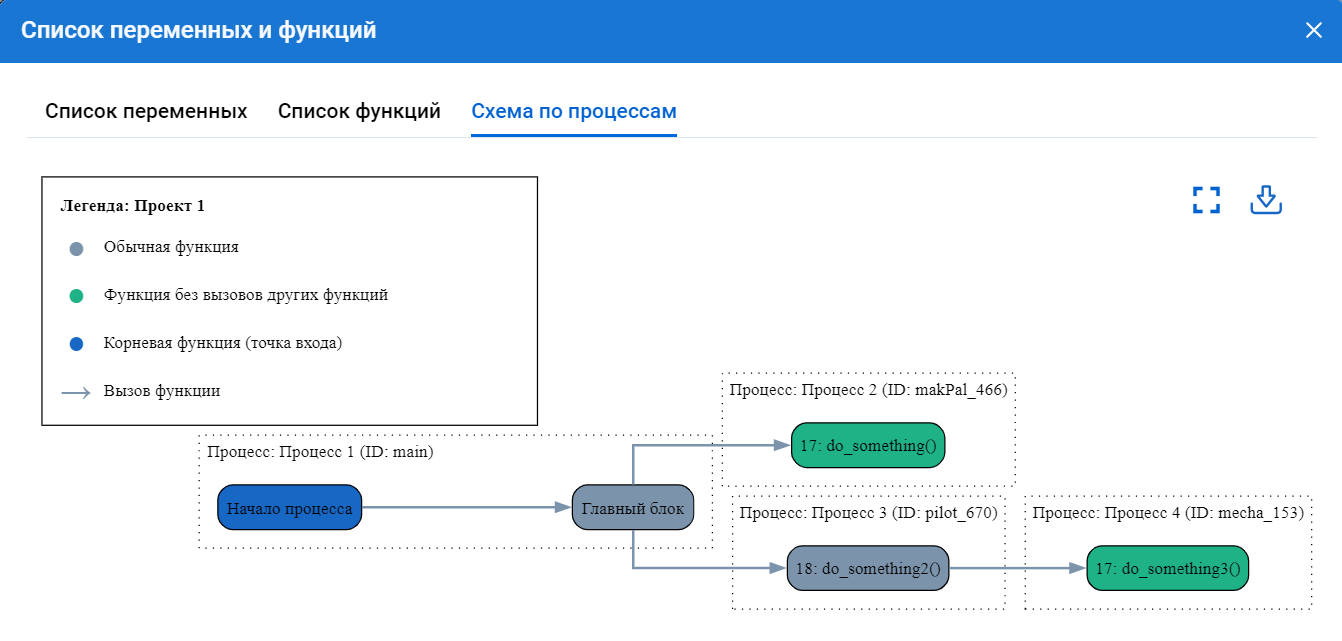Expand the diagram to fullscreen view
Viewport: 1342px width, 641px height.
(1207, 200)
